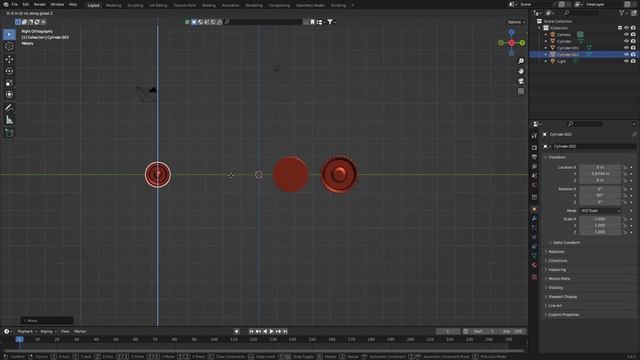The height and width of the screenshot is (360, 640).
Task: Open the Scene properties tab
Action: click(534, 176)
